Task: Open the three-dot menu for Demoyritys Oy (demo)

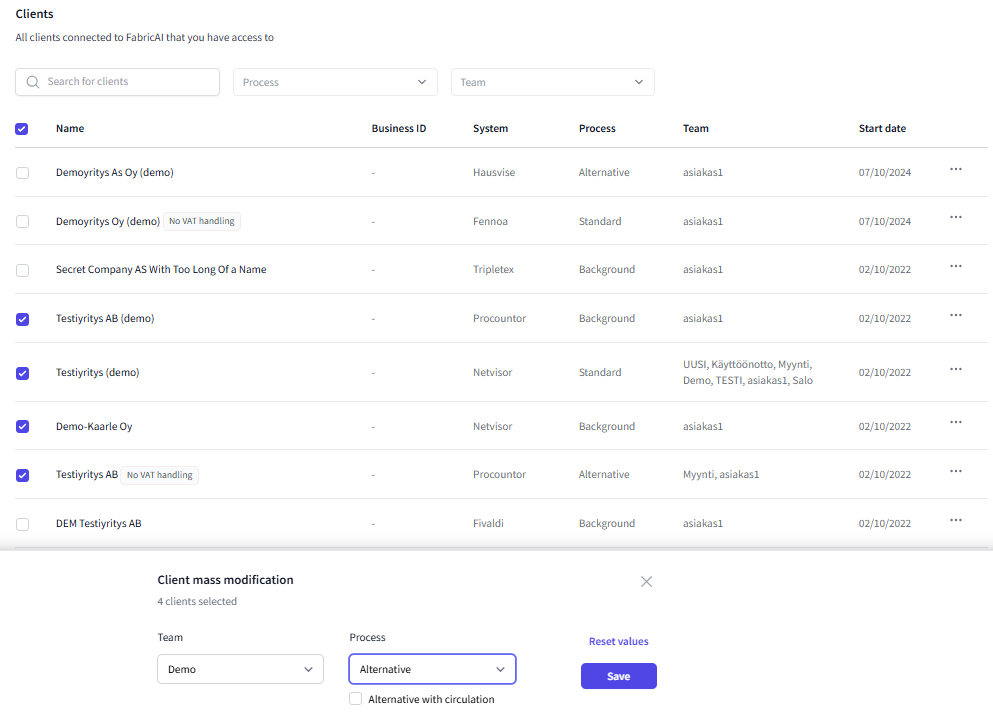Action: point(955,218)
